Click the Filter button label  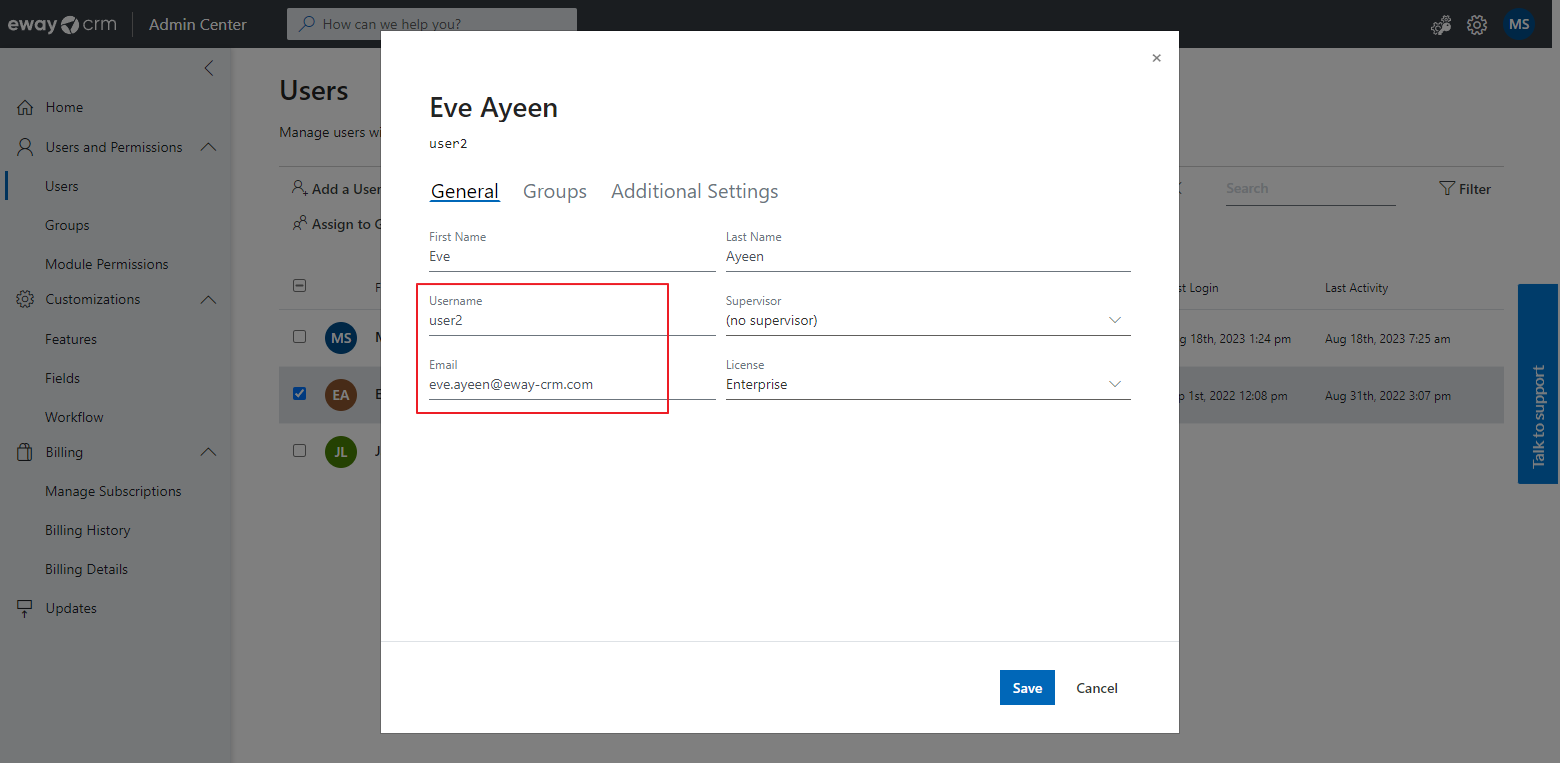pyautogui.click(x=1475, y=189)
